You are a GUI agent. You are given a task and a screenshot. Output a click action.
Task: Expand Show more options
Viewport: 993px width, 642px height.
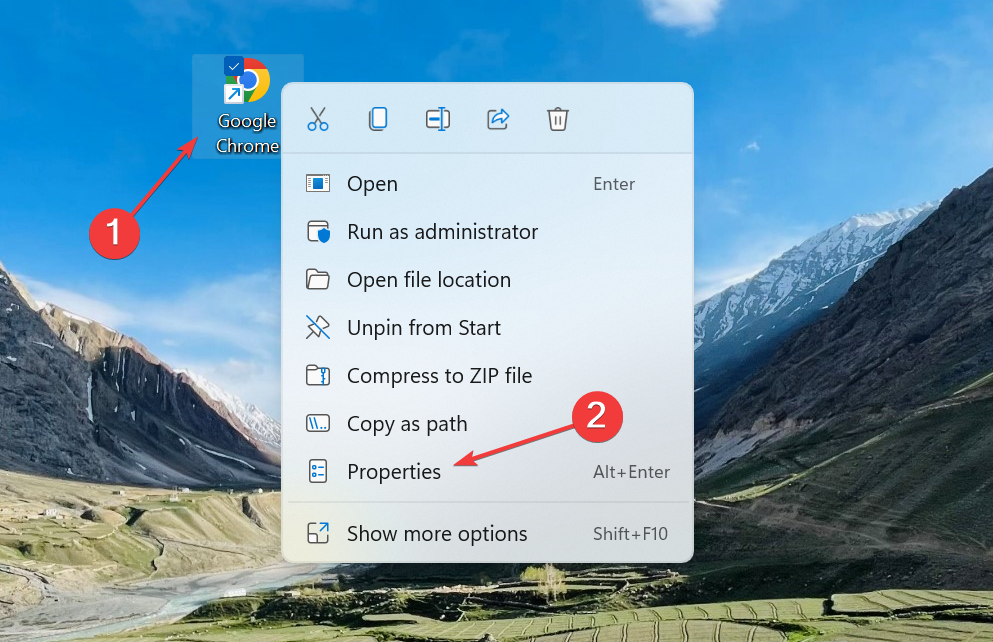tap(487, 534)
